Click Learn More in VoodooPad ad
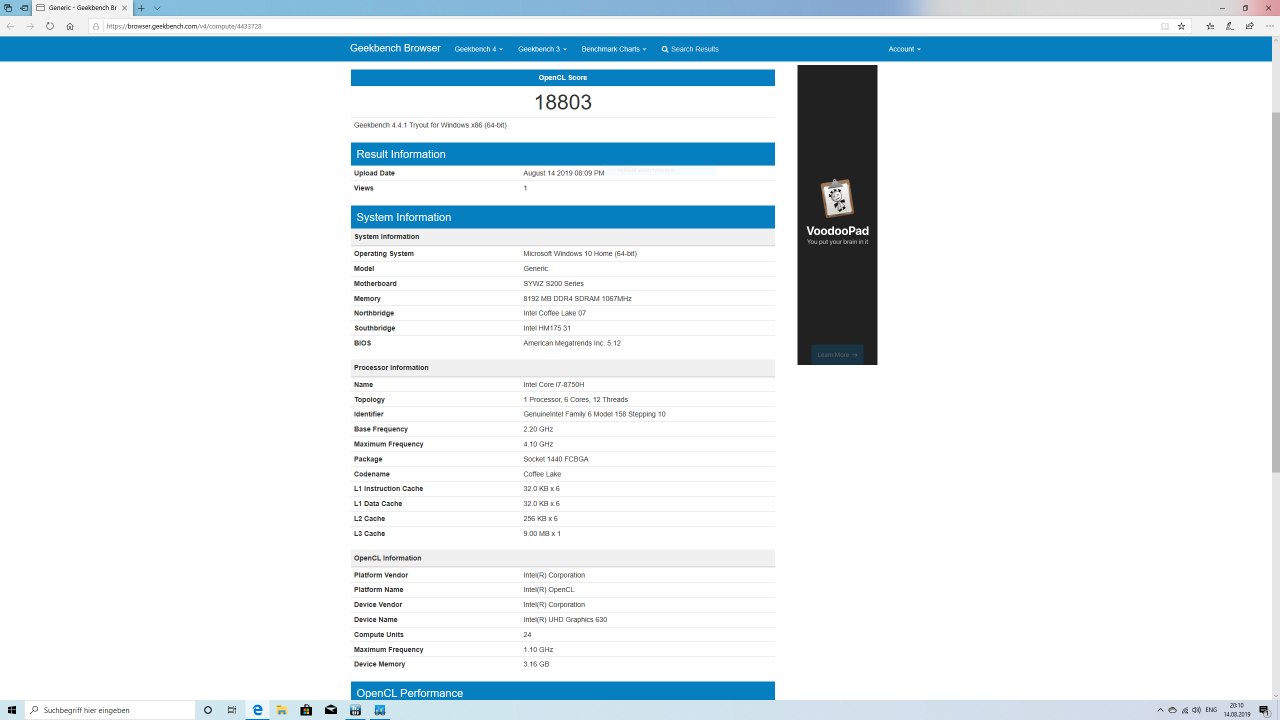The width and height of the screenshot is (1280, 720). (837, 354)
